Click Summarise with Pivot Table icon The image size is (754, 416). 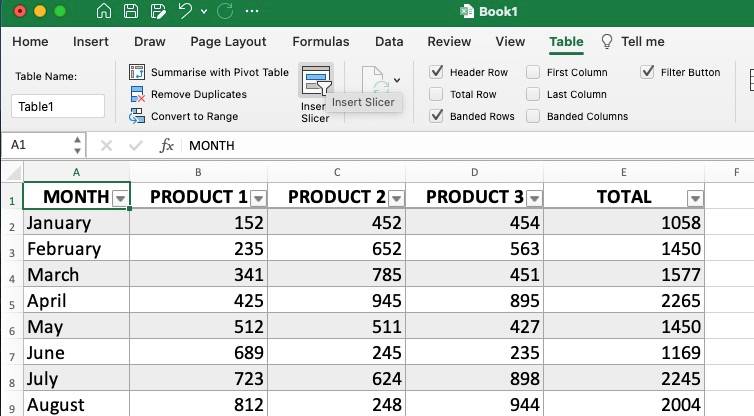(138, 72)
